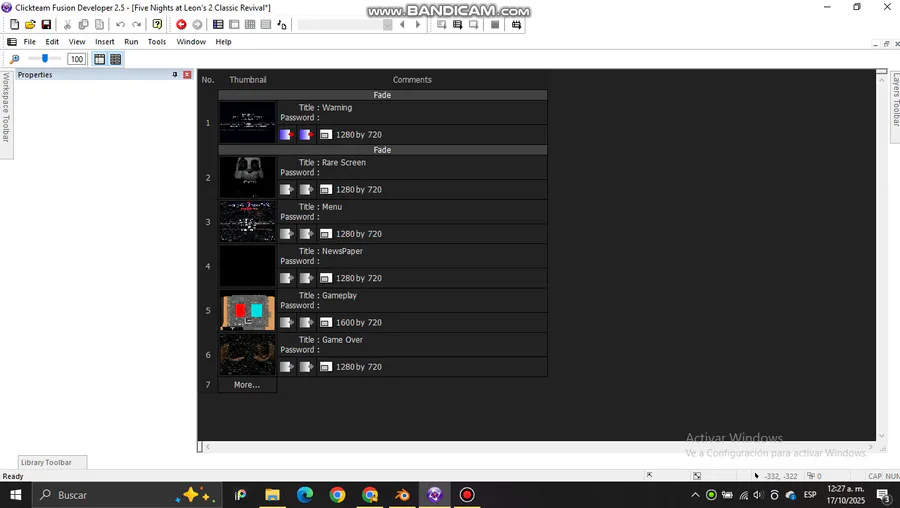Click the zoom value field showing 100
This screenshot has height=508, width=900.
76,59
